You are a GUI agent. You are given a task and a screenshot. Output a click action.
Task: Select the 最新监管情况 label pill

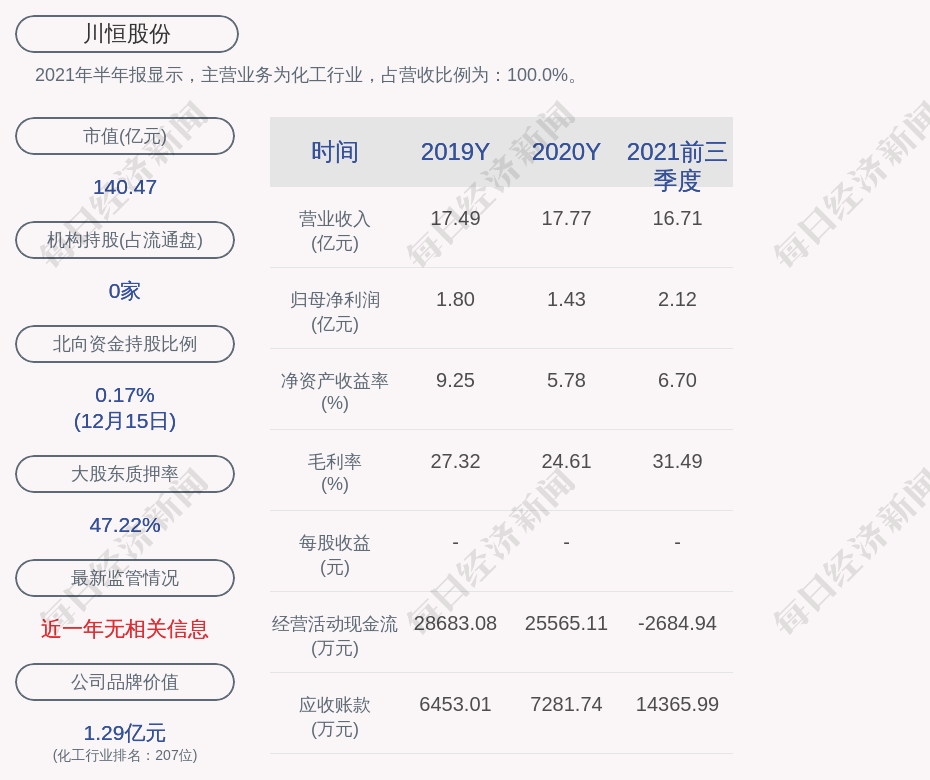(125, 578)
